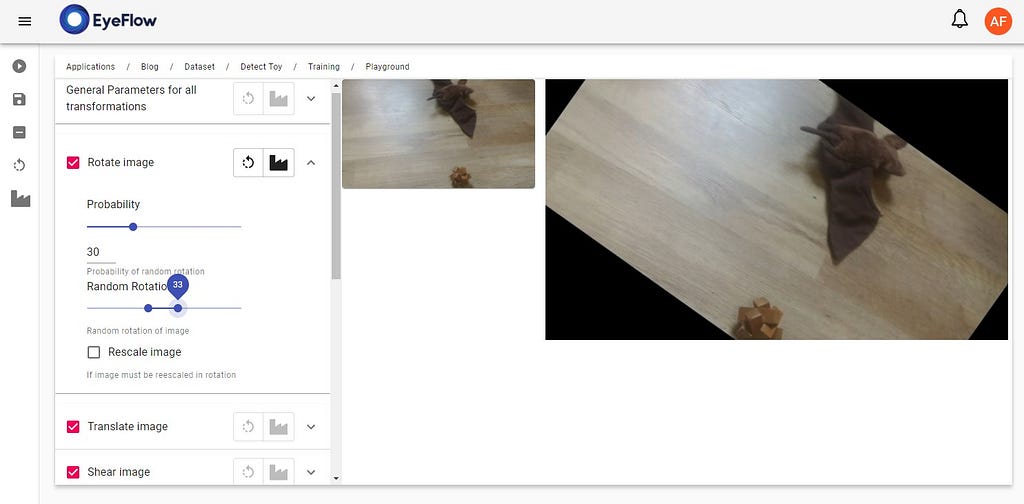Viewport: 1024px width, 504px height.
Task: Click the rotated preview image
Action: point(776,210)
